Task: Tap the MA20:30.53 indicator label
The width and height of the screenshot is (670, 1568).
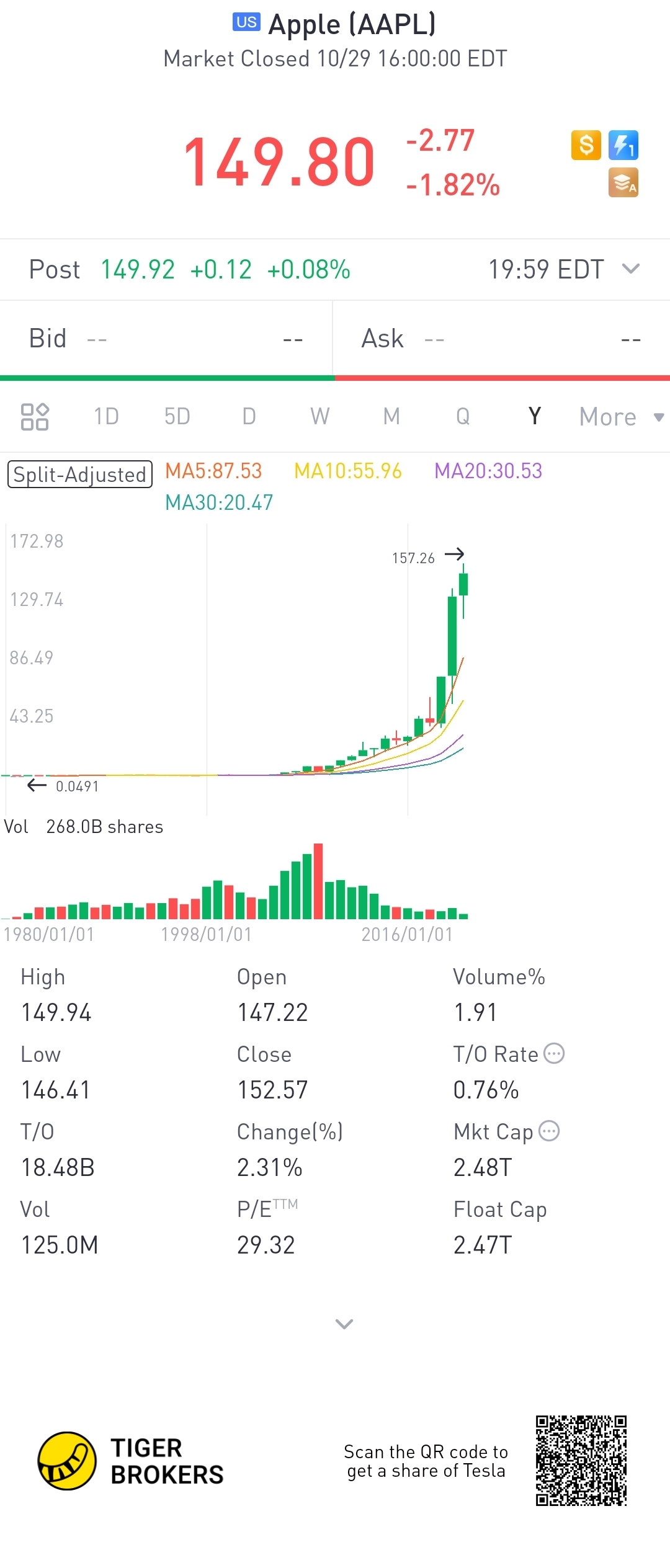Action: pyautogui.click(x=488, y=471)
